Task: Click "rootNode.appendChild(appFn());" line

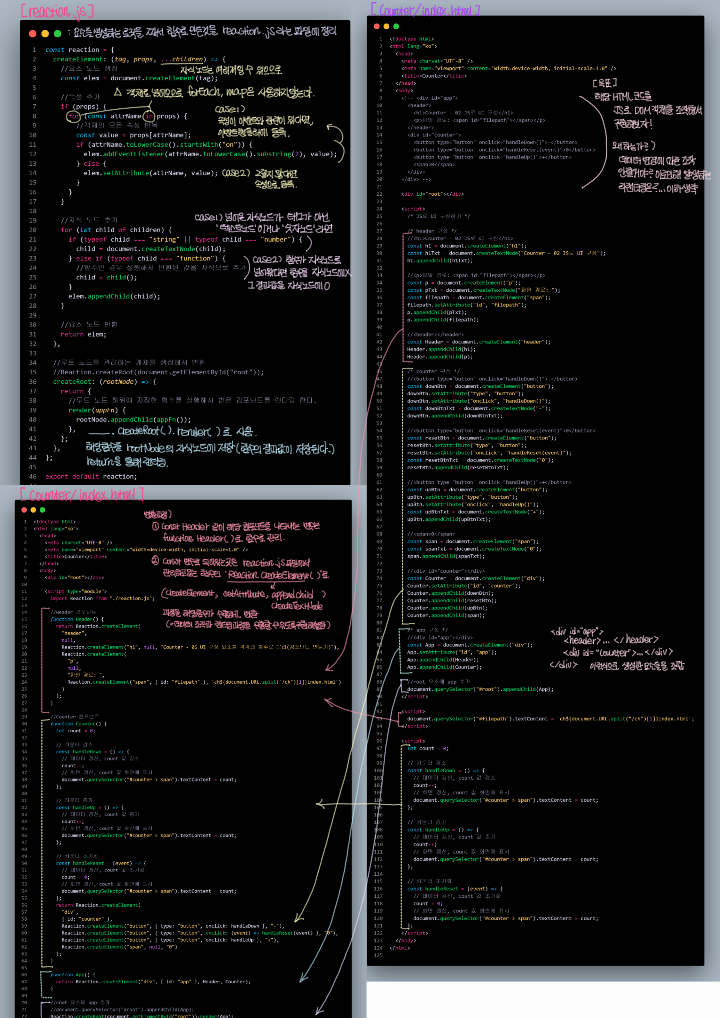Action: (x=133, y=419)
